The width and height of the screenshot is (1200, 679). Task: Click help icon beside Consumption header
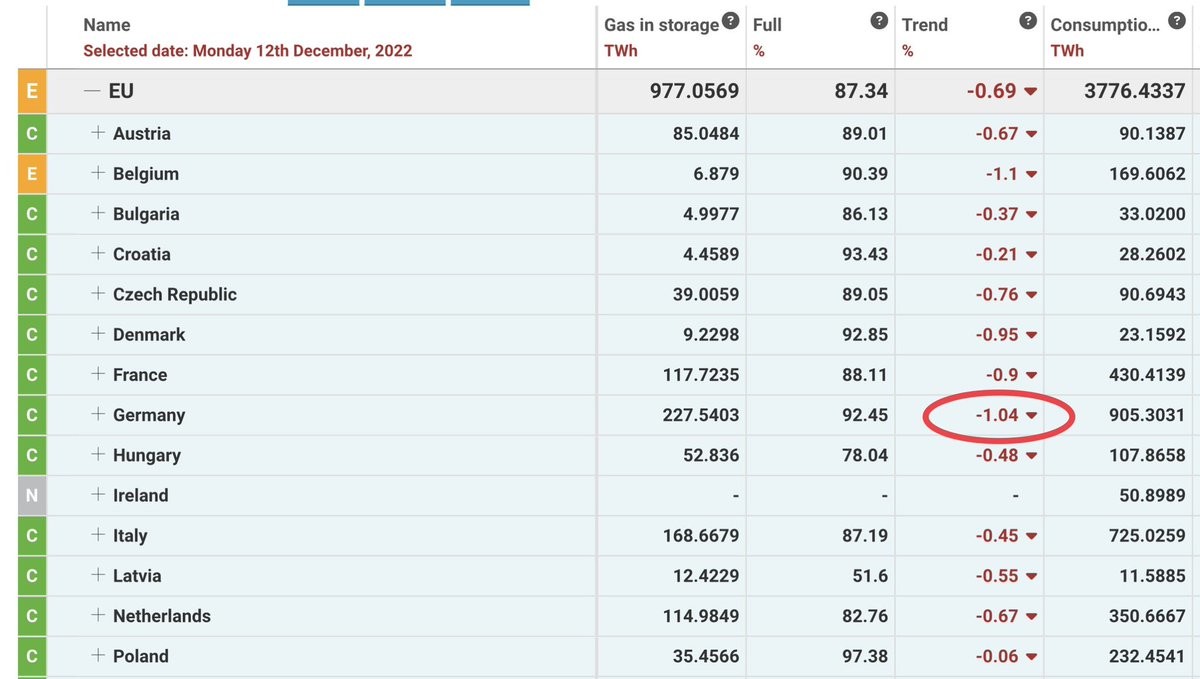tap(1178, 21)
